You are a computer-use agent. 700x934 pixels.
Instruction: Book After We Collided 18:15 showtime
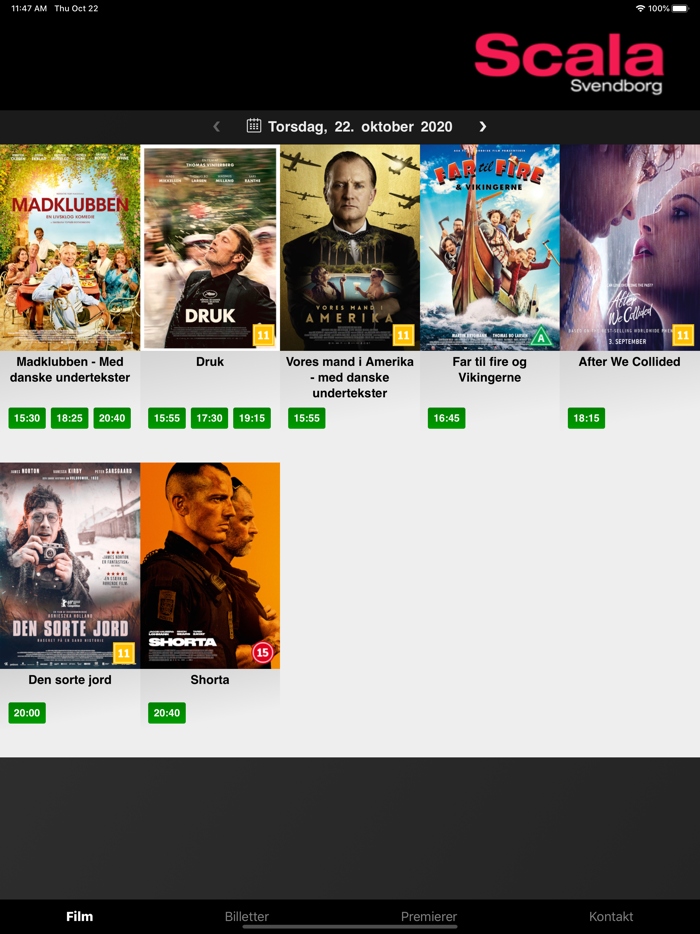click(x=586, y=418)
